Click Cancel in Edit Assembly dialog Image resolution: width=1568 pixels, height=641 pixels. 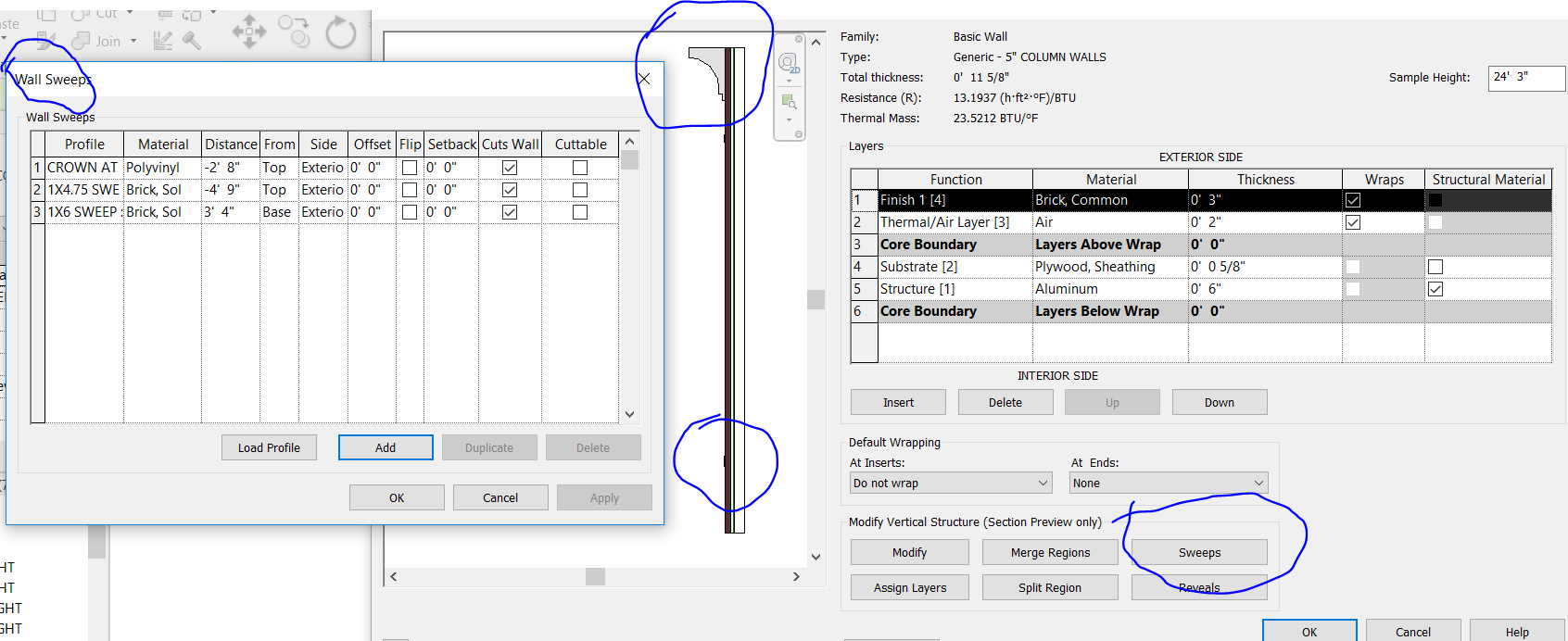(1413, 631)
